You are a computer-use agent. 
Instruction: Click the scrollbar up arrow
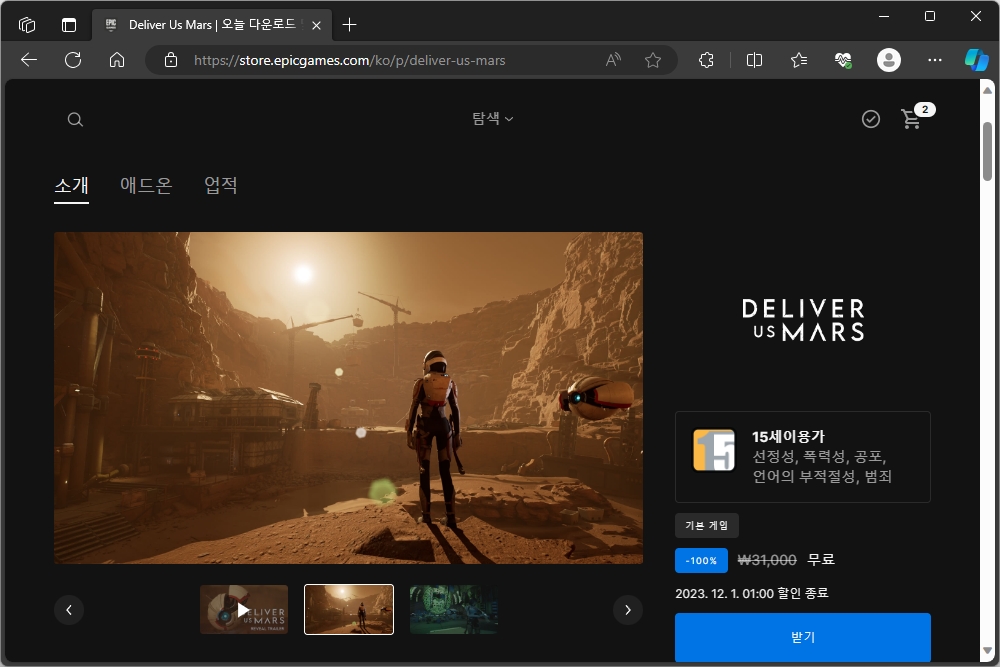pyautogui.click(x=987, y=90)
